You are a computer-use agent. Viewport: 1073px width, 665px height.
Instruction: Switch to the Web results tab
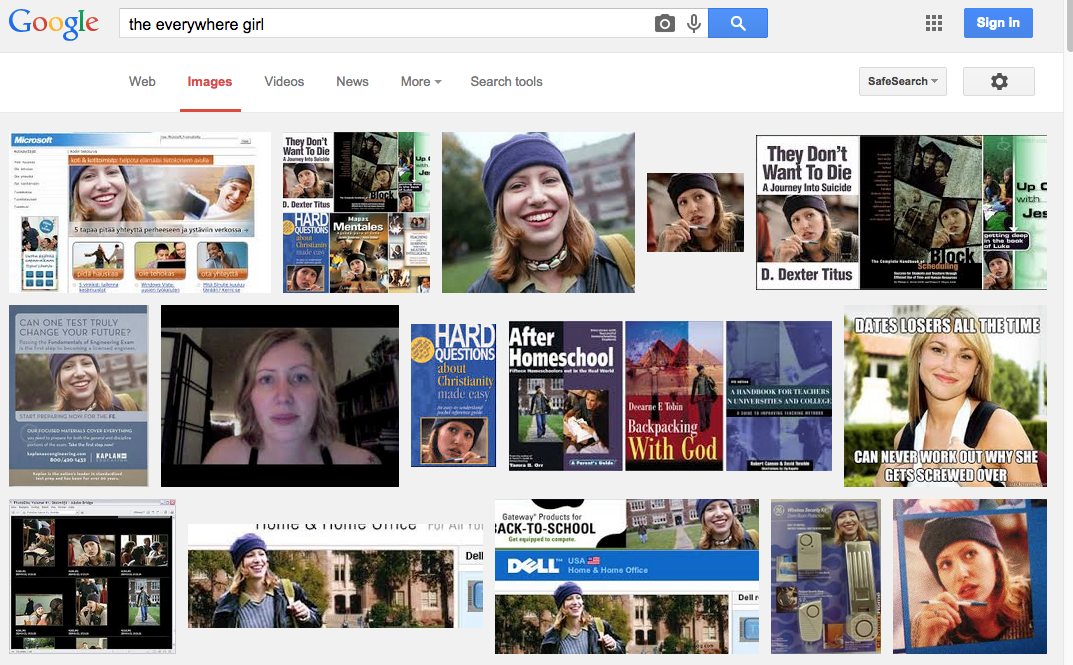tap(142, 81)
